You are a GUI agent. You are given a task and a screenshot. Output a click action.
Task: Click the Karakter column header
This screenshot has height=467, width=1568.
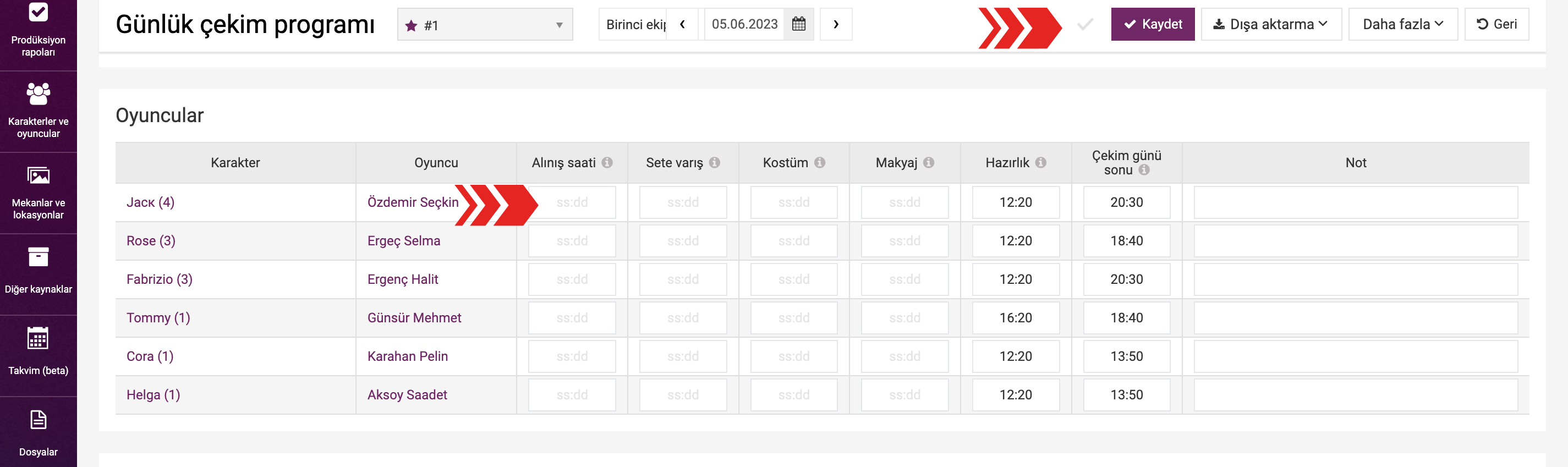point(235,163)
